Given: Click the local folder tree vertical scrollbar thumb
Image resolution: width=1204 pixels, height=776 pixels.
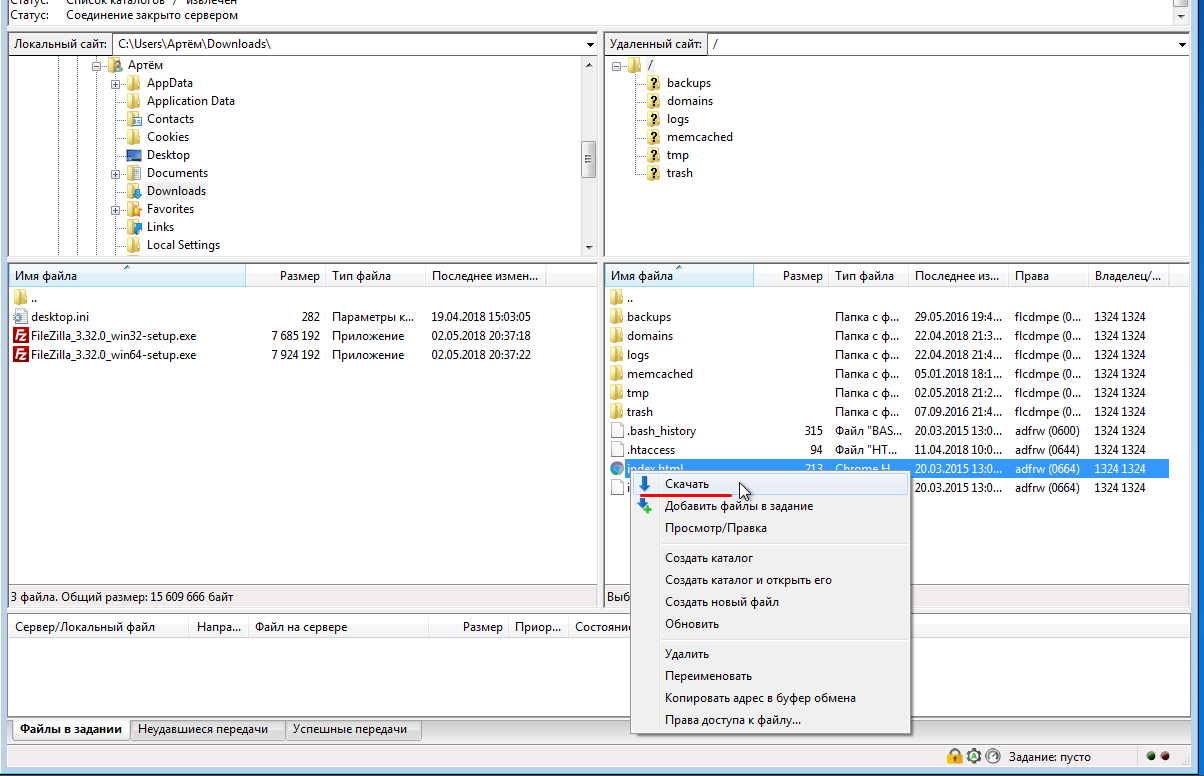Looking at the screenshot, I should tap(589, 158).
